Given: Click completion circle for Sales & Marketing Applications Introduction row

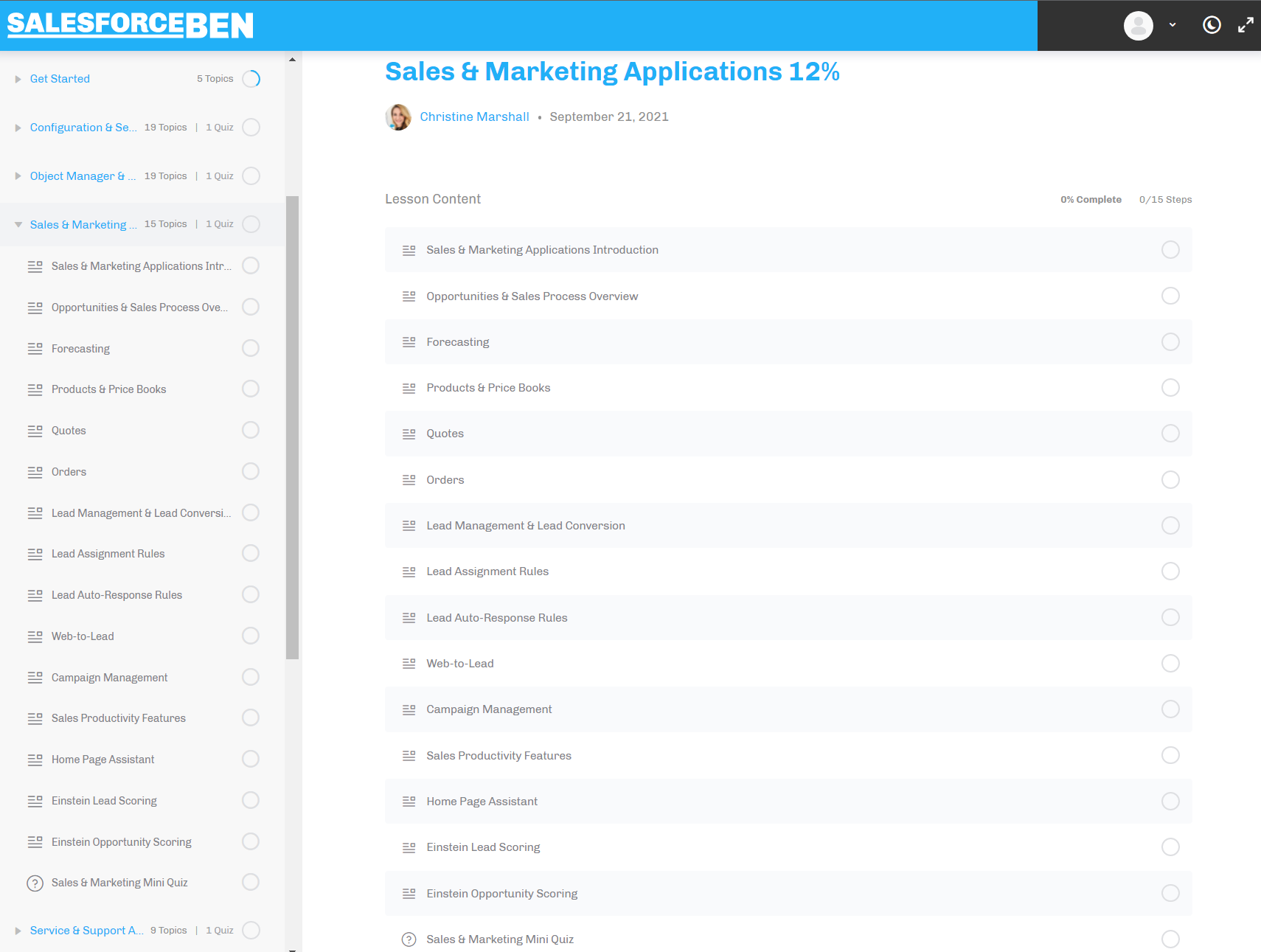Looking at the screenshot, I should tap(1170, 250).
